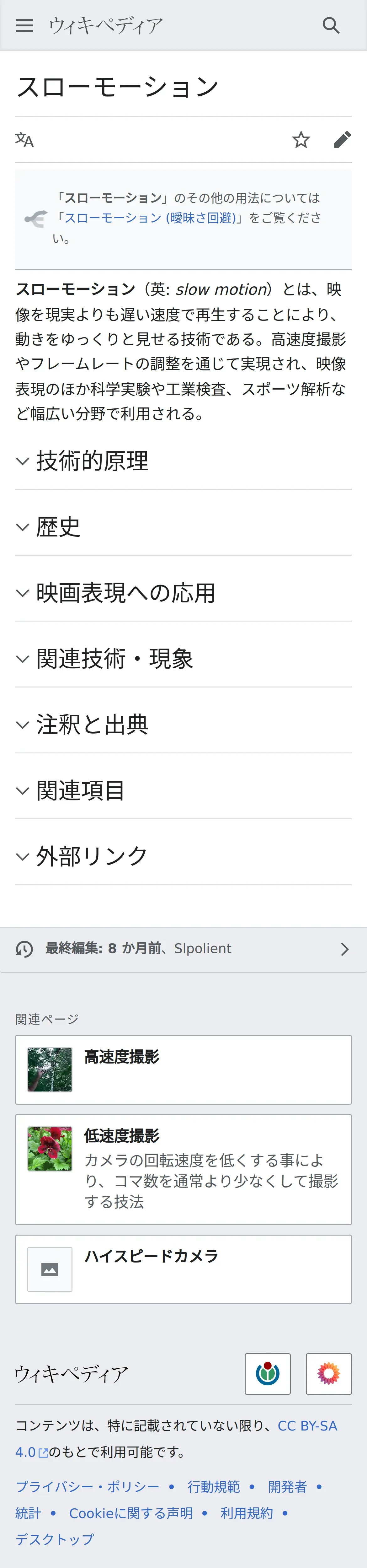Expand the 歴史 section

[58, 526]
